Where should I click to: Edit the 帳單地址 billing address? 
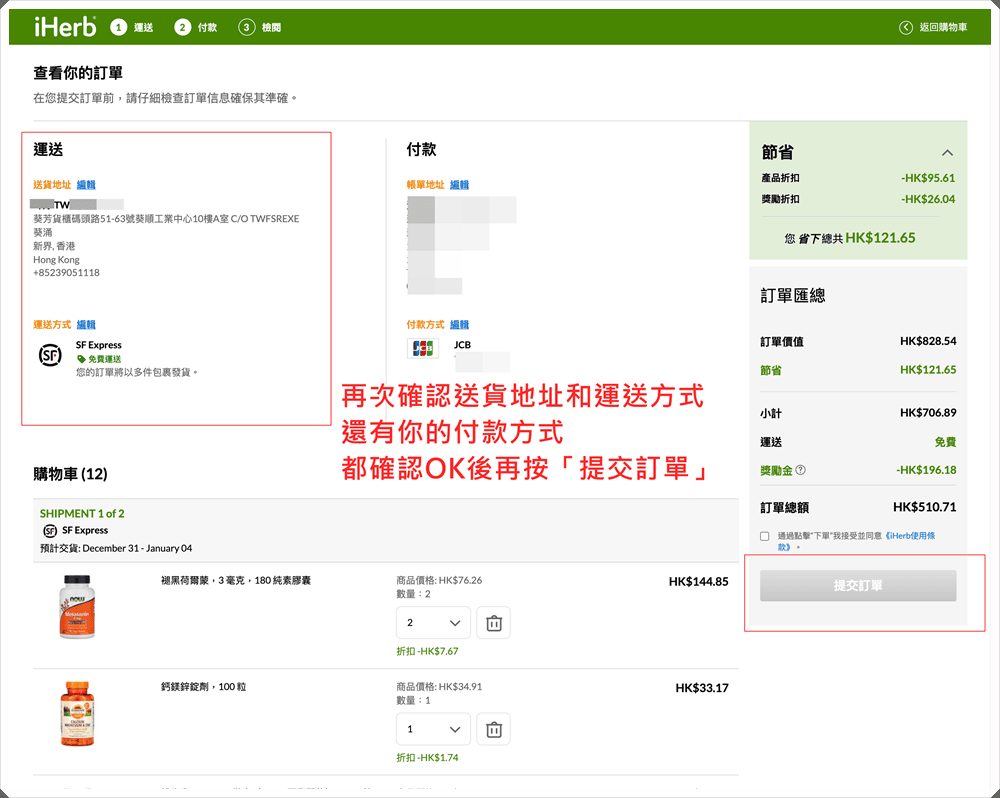pyautogui.click(x=459, y=185)
